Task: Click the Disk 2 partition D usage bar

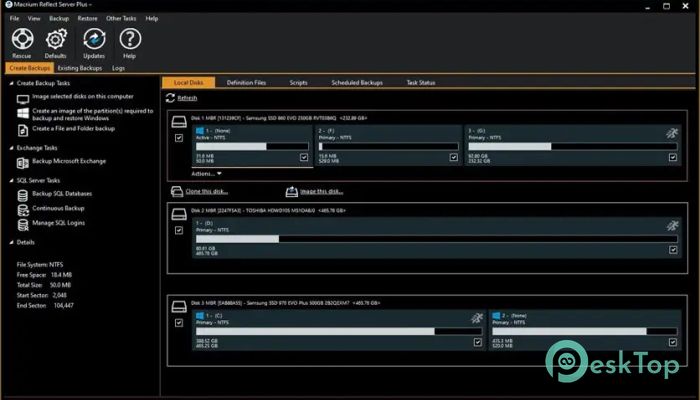Action: (x=437, y=239)
